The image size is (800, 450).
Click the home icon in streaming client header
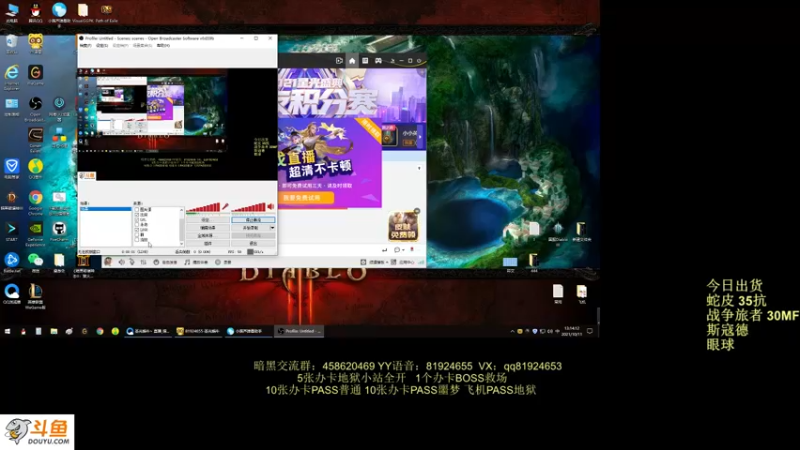(352, 61)
